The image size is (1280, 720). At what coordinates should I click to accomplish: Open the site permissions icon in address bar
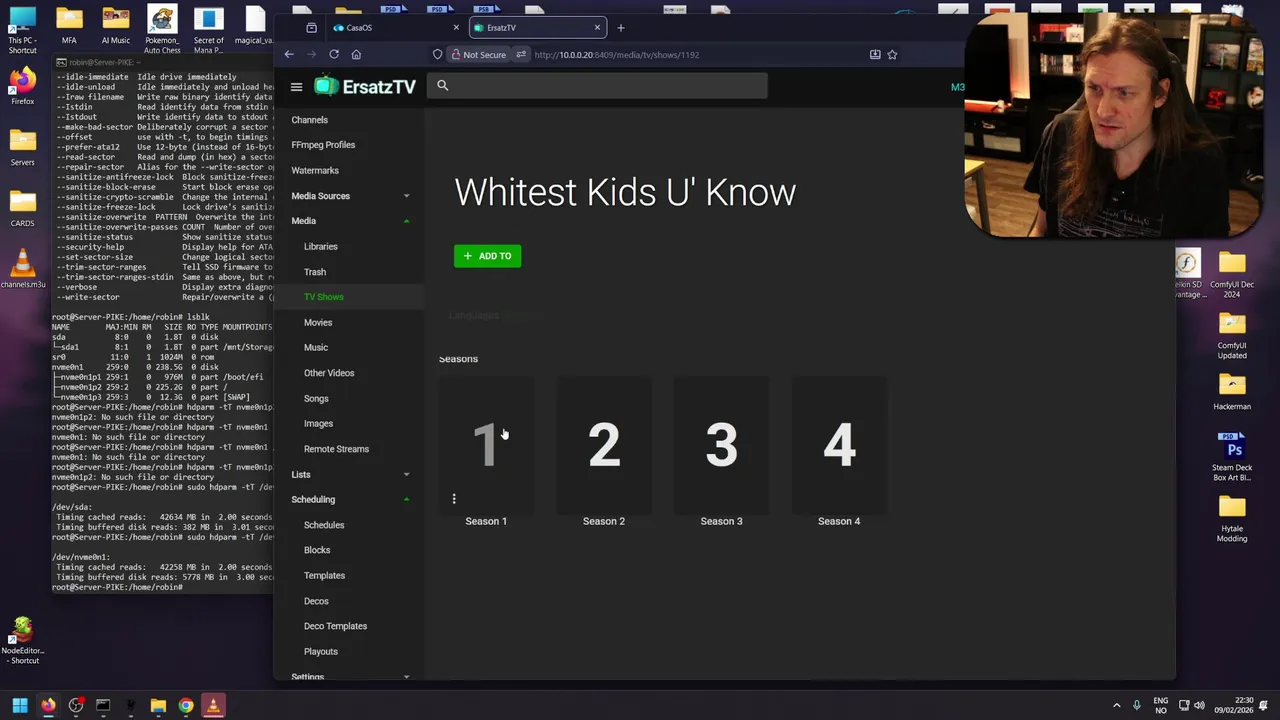click(x=521, y=54)
